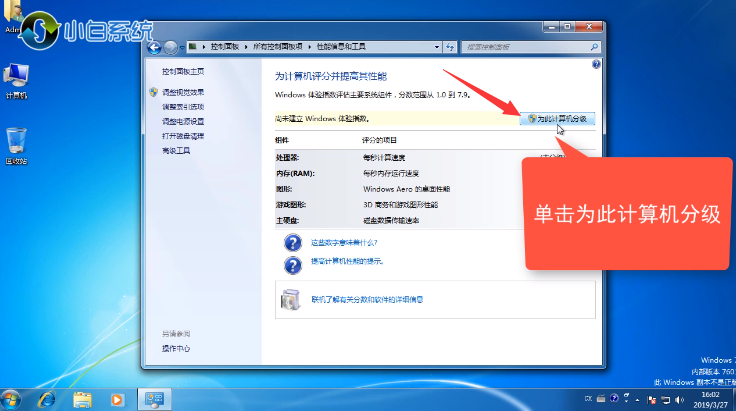
Task: Open Action Center flag tray icon
Action: [652, 400]
